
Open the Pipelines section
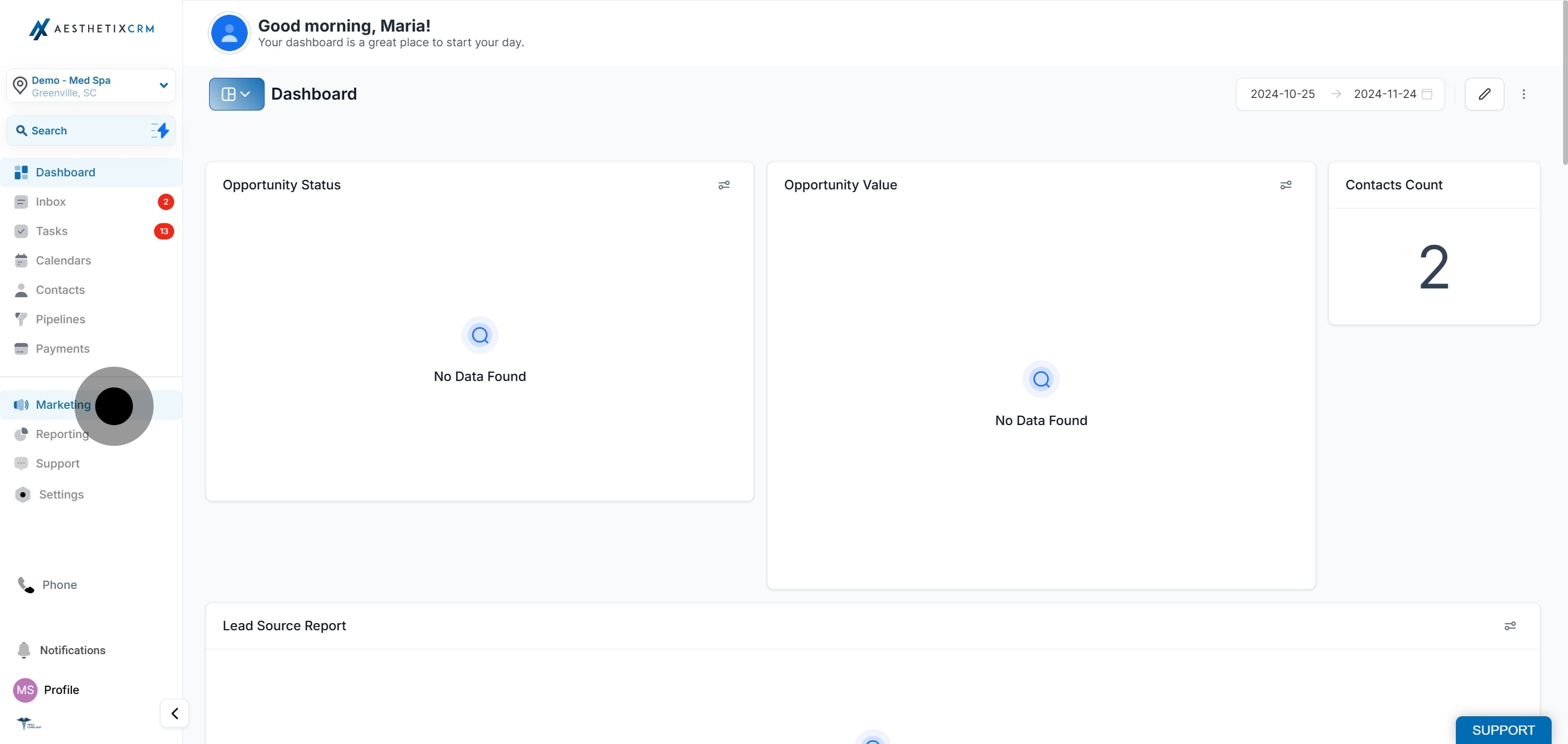pos(60,319)
